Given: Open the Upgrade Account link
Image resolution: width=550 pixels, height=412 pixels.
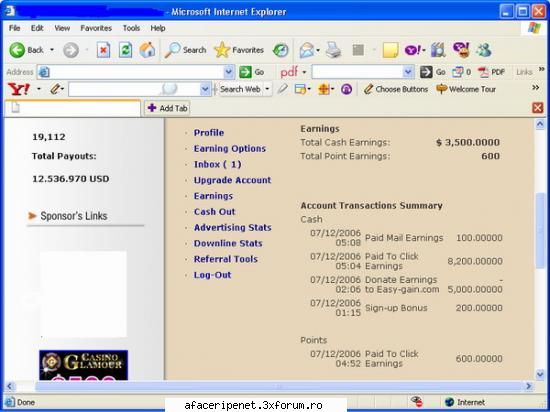Looking at the screenshot, I should [x=232, y=180].
